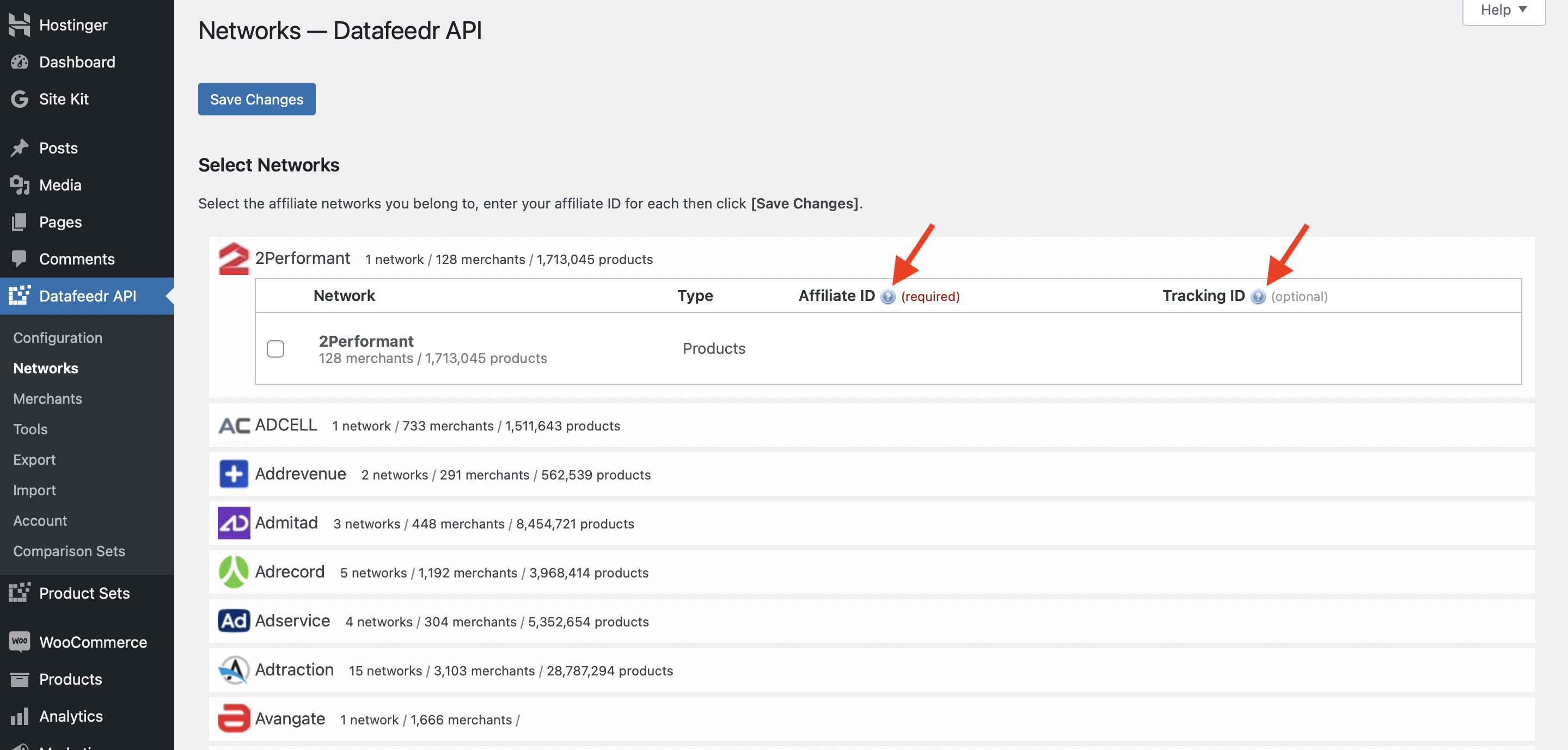Expand the Avangate network group

pyautogui.click(x=872, y=718)
